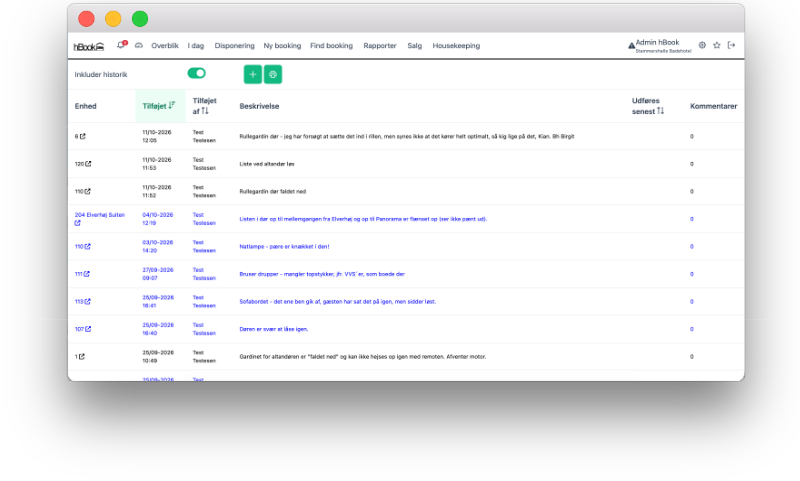The width and height of the screenshot is (800, 481).
Task: Click the 25/09-2026 10:49 date cell
Action: 158,357
